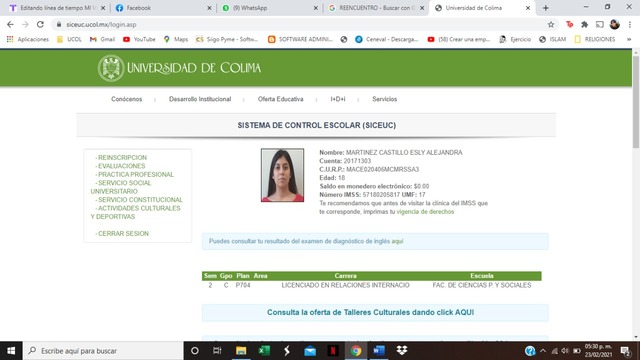The image size is (640, 360).
Task: Click the student profile photo
Action: coord(282,175)
